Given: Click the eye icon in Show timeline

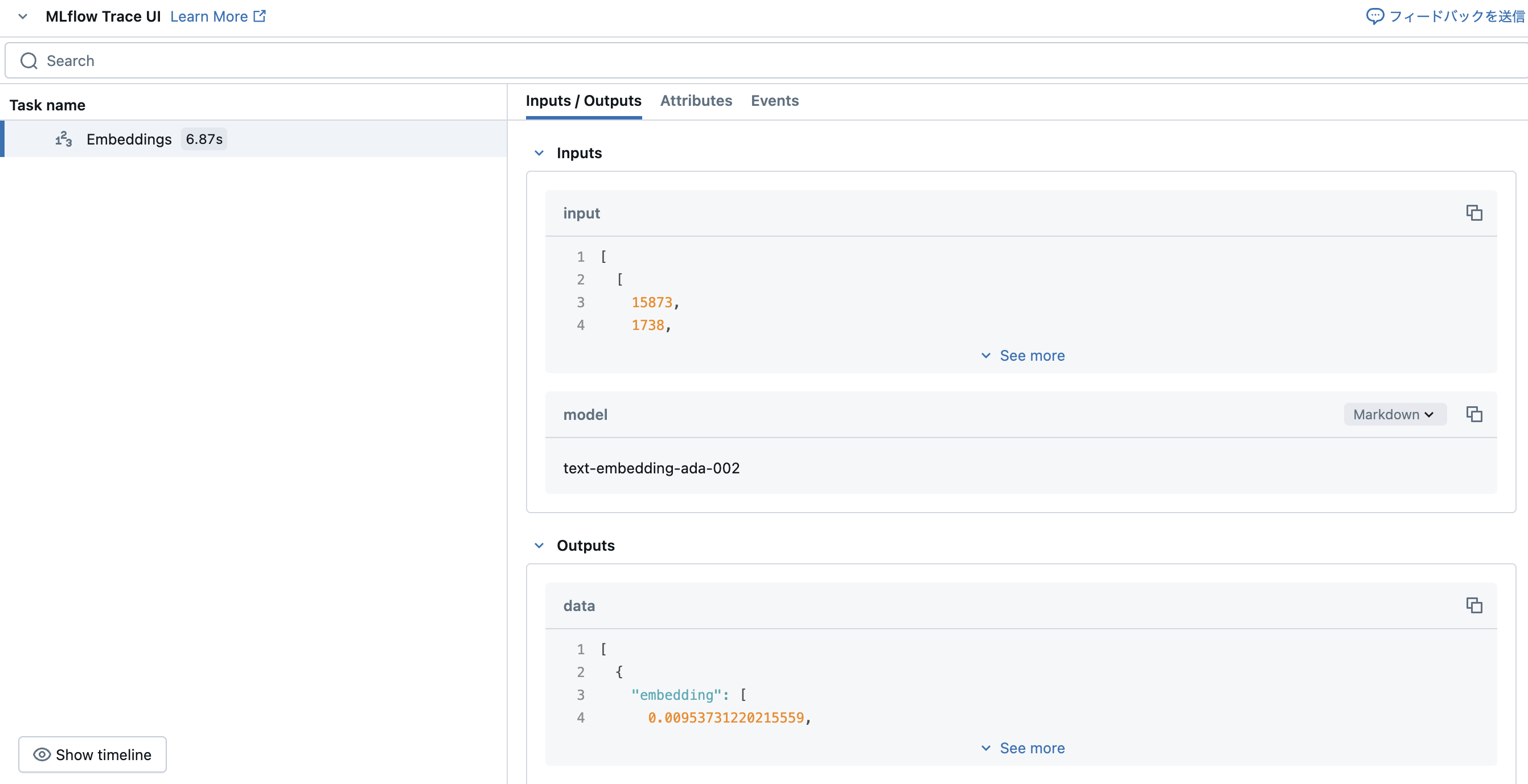Looking at the screenshot, I should pos(42,754).
